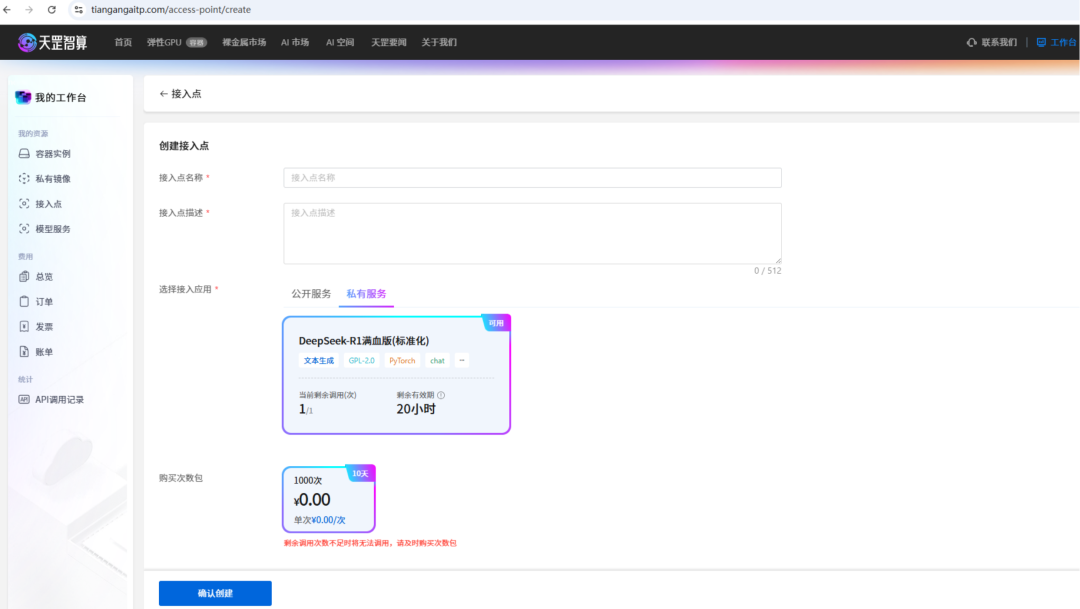Open the AI 市场 menu item
The height and width of the screenshot is (609, 1080).
pyautogui.click(x=295, y=42)
